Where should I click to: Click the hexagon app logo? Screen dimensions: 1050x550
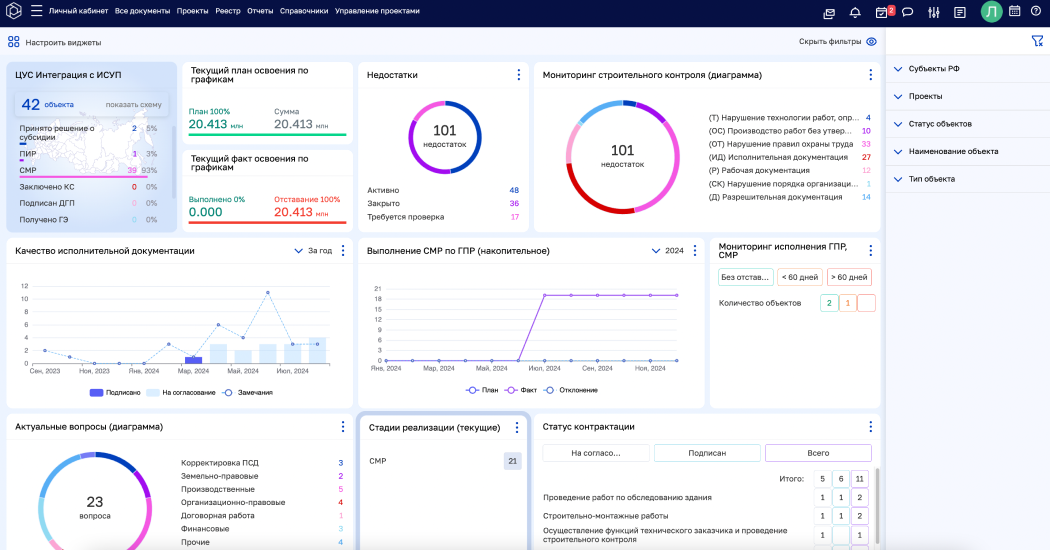tap(13, 11)
